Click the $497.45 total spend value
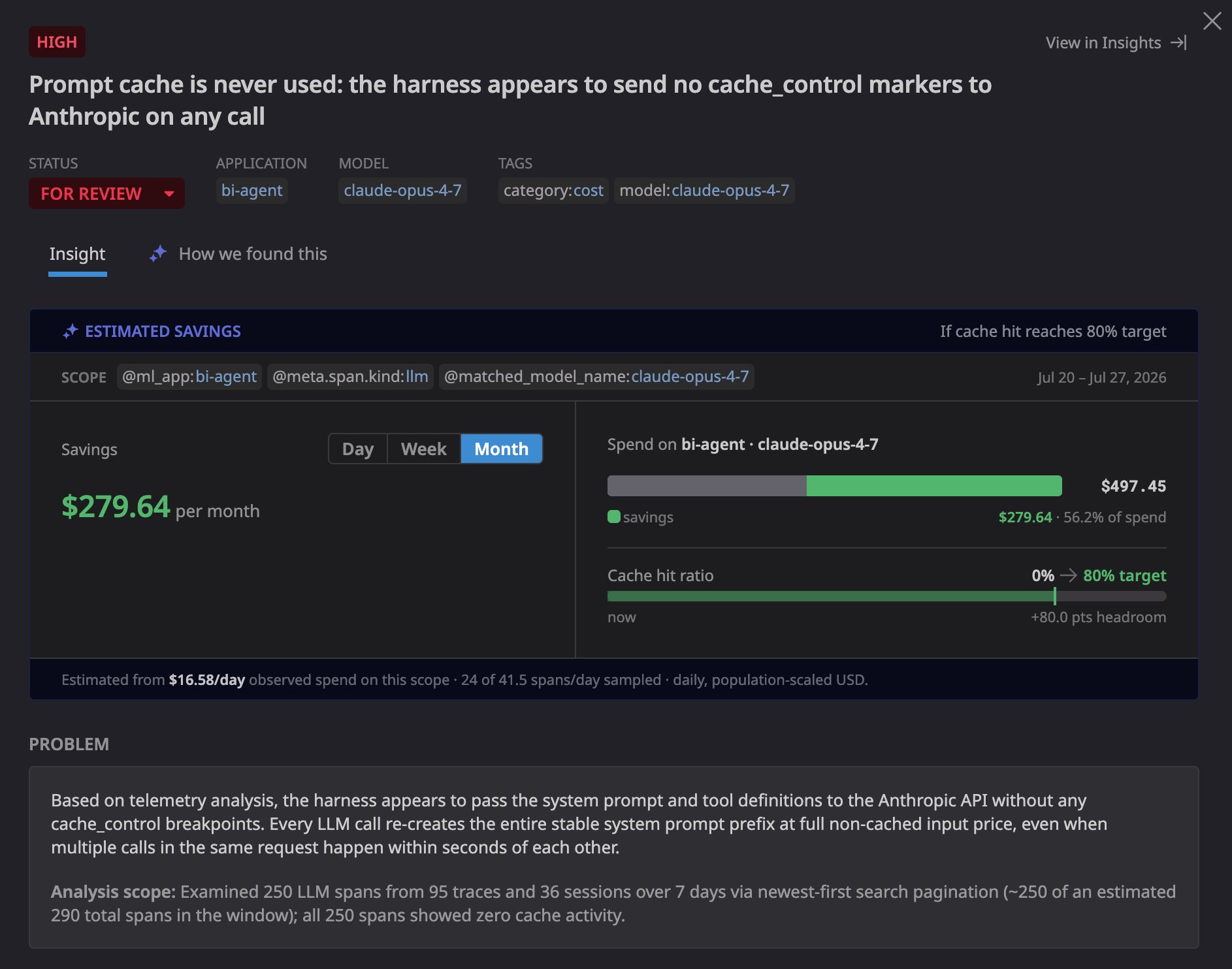 point(1133,486)
